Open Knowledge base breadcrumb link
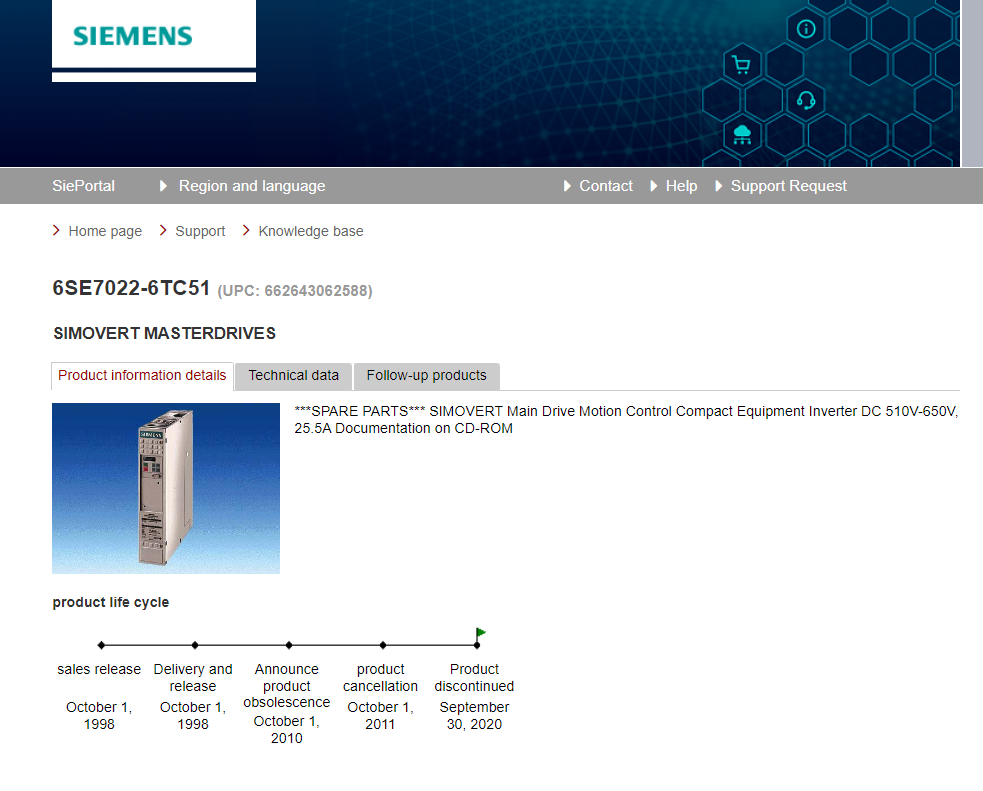Screen dimensions: 983x791 (310, 231)
